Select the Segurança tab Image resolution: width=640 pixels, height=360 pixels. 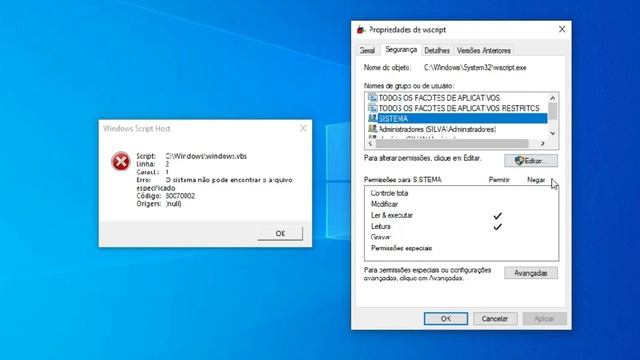point(401,49)
